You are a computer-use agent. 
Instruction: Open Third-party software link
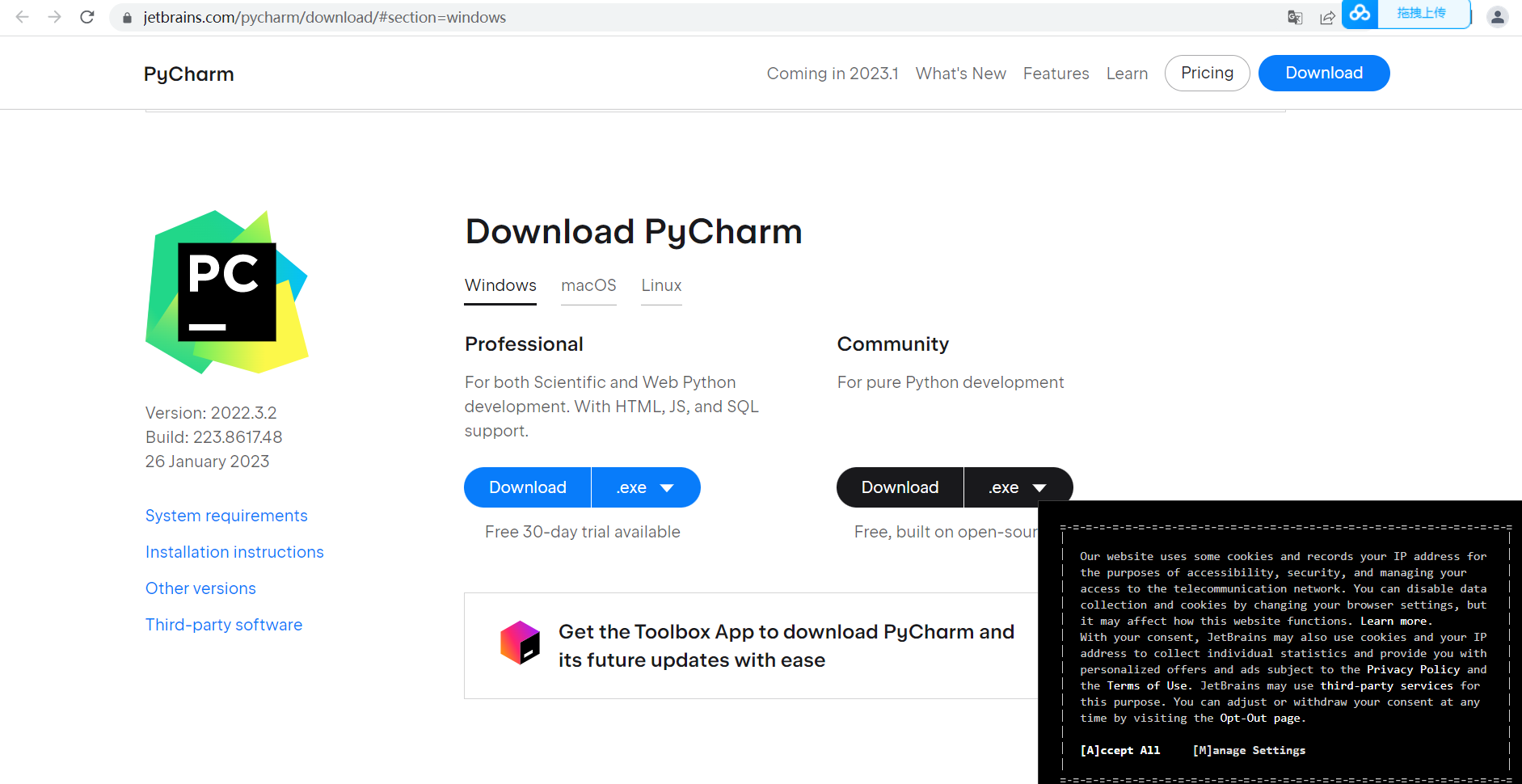point(224,625)
